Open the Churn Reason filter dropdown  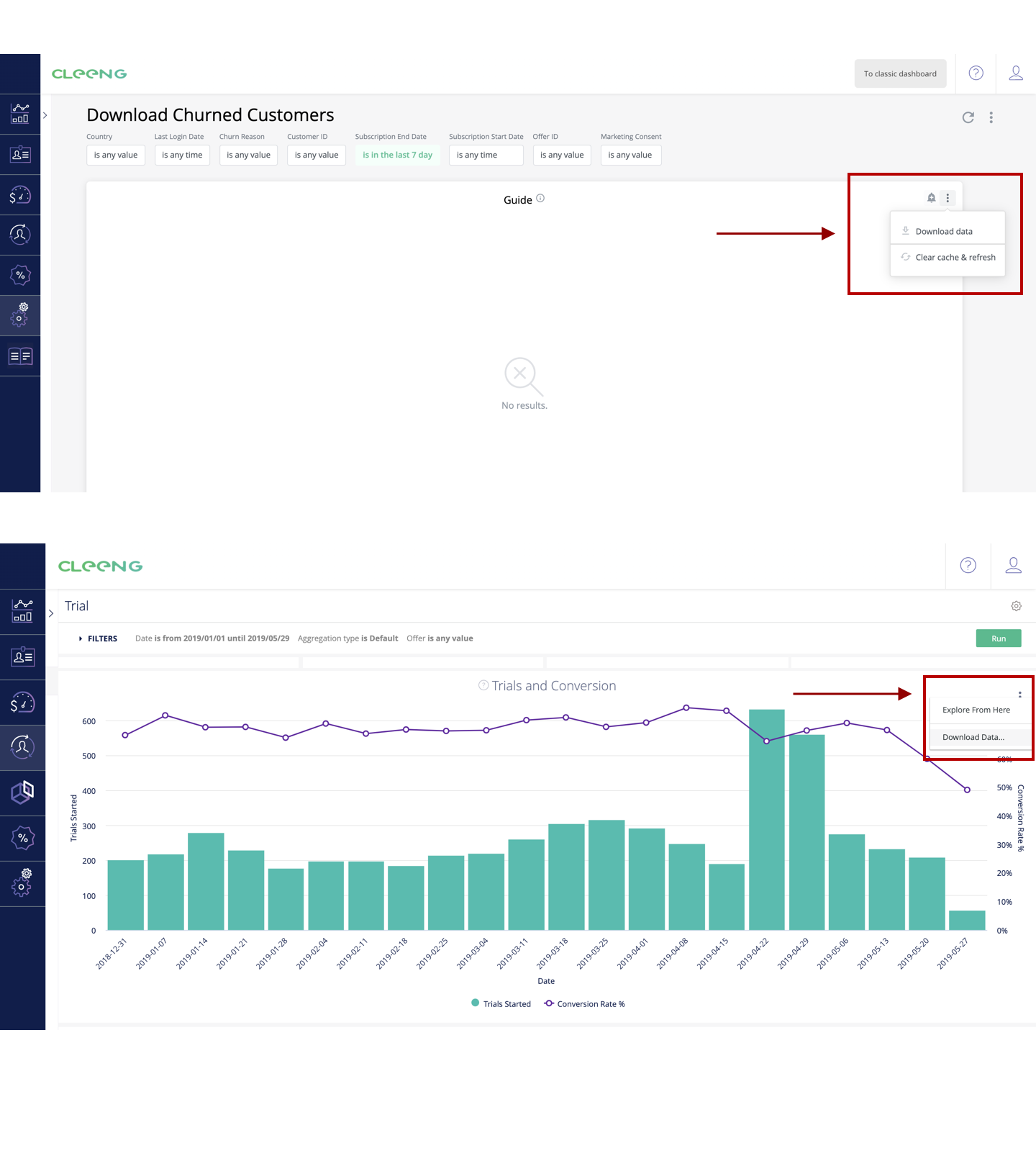248,155
